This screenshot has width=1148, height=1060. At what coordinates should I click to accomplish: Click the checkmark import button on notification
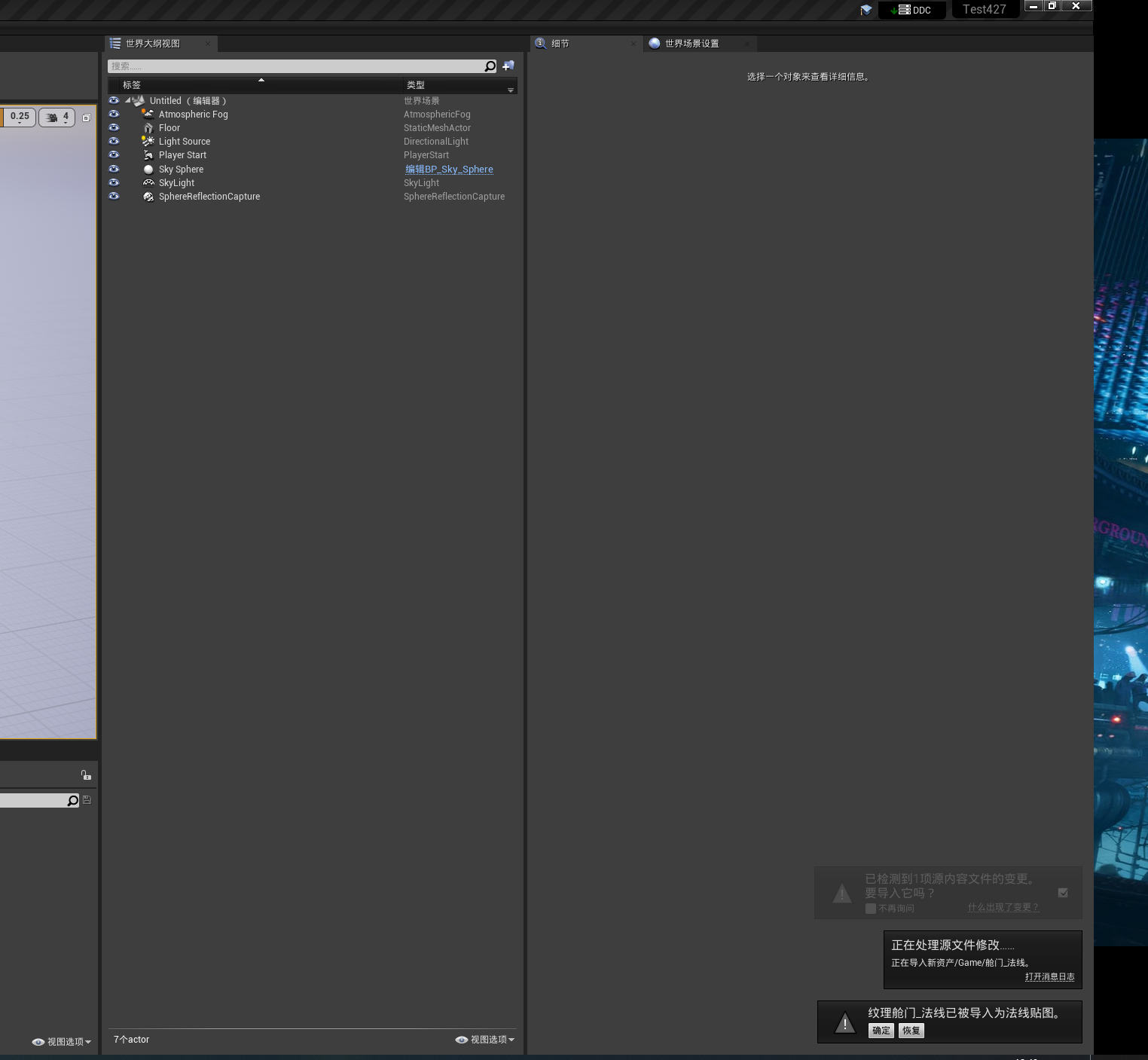pyautogui.click(x=1063, y=893)
